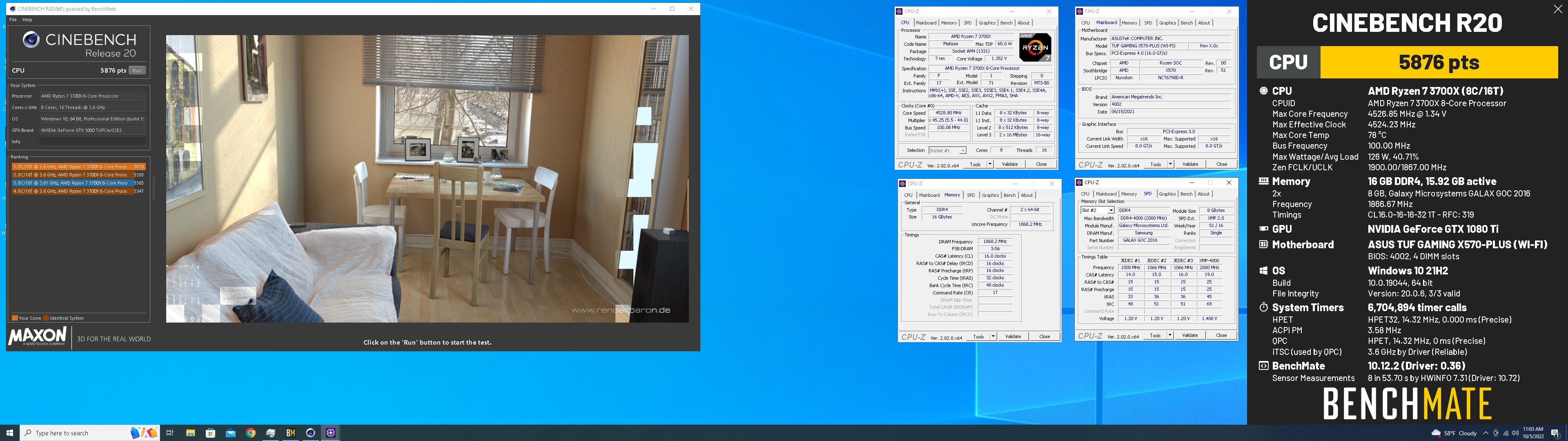1568x441 pixels.
Task: Click the Core Speed value 4528.80 MHz
Action: point(948,113)
